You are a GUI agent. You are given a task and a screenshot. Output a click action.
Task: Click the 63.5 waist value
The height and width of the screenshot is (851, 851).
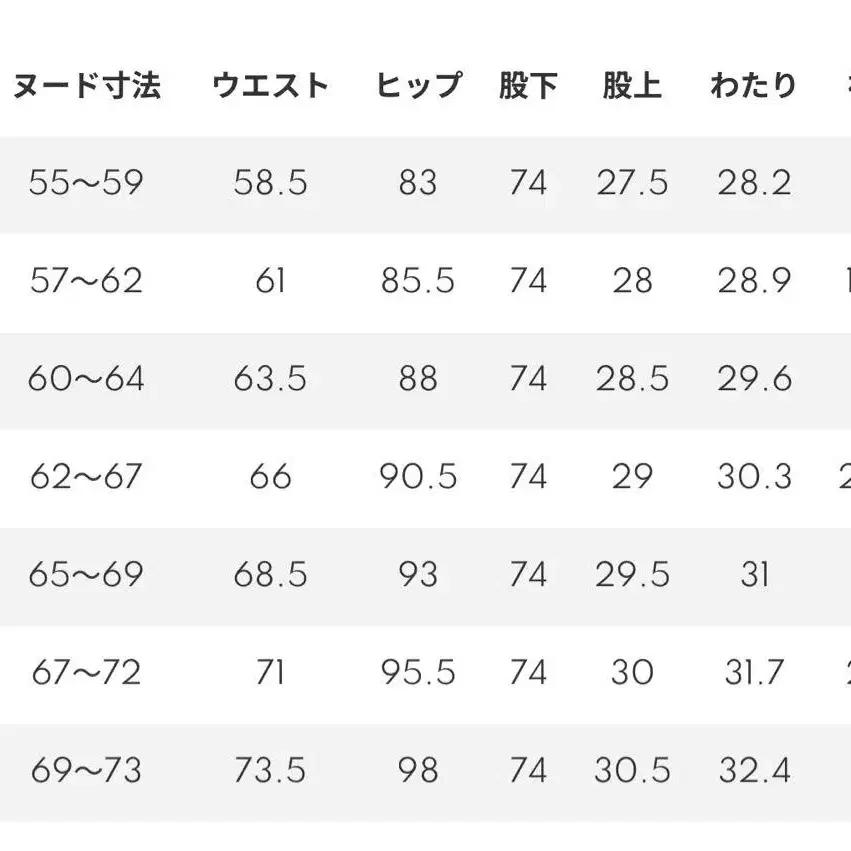270,379
